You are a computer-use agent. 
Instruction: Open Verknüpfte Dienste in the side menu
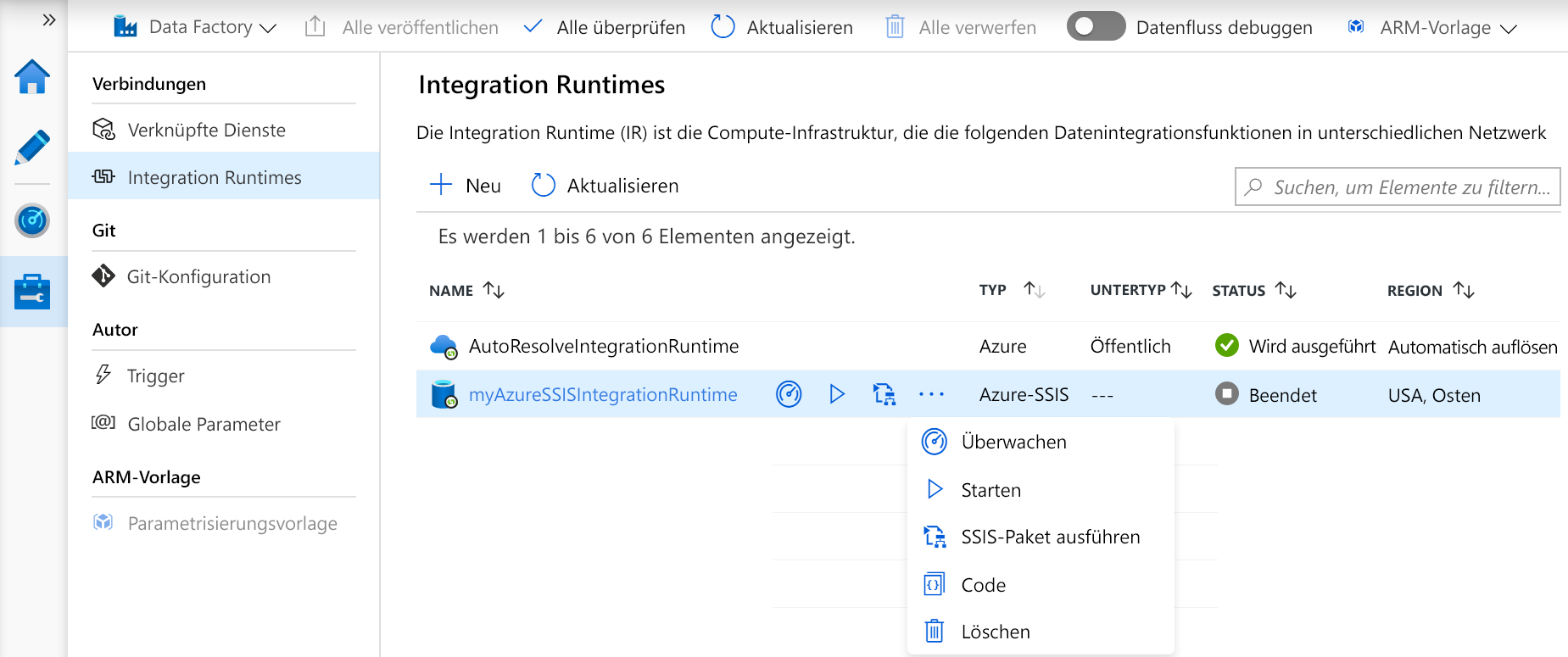[x=224, y=130]
